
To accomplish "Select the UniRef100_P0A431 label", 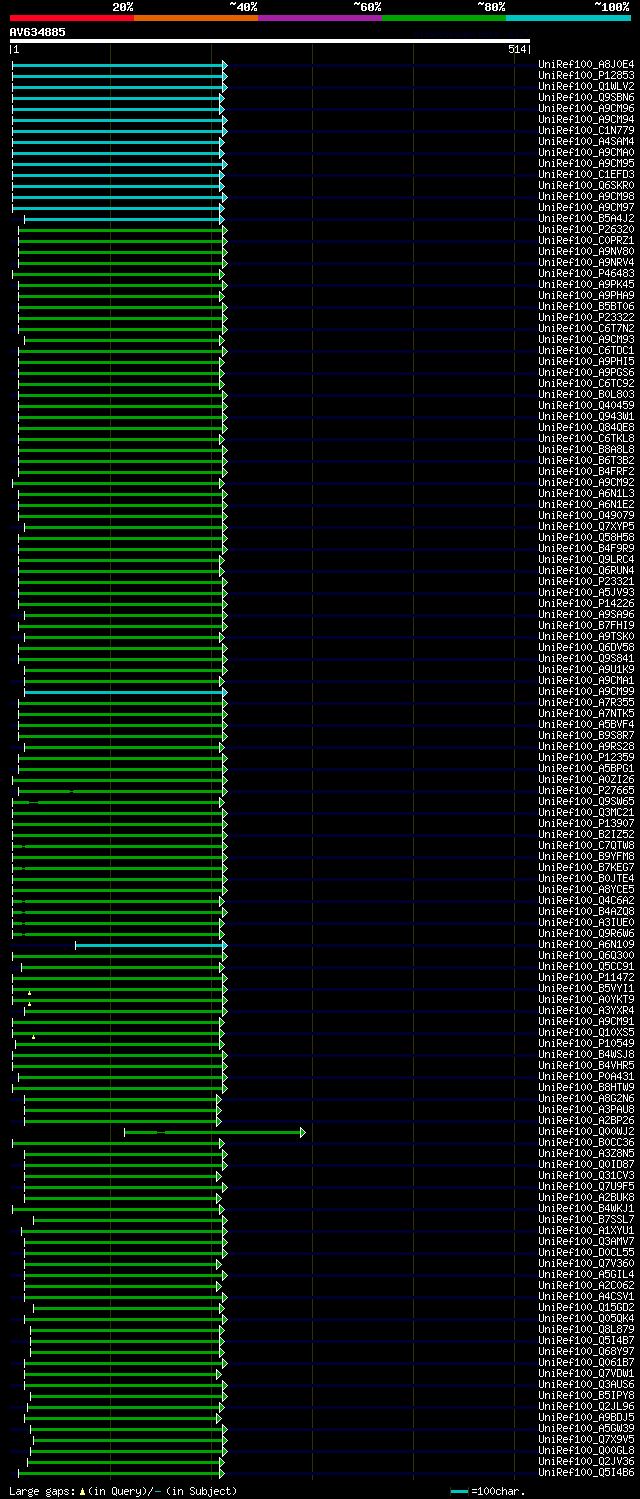I will pos(586,1076).
